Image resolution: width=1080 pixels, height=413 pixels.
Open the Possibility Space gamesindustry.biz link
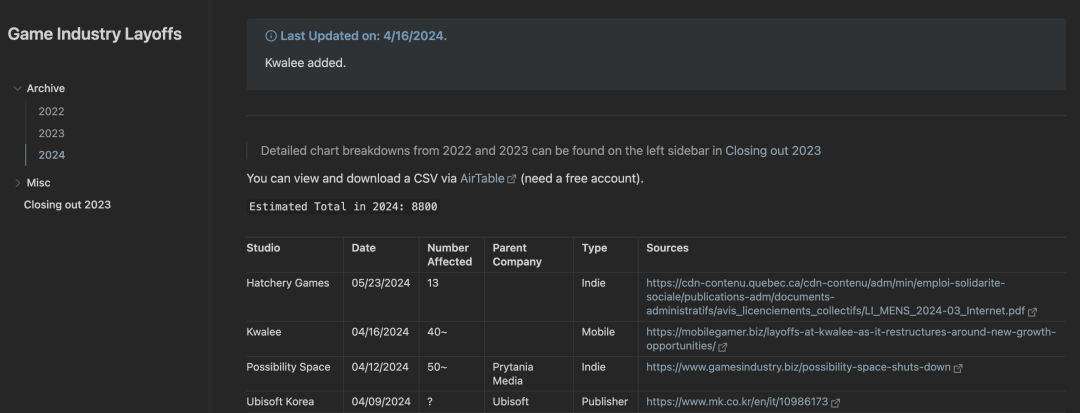tap(798, 367)
